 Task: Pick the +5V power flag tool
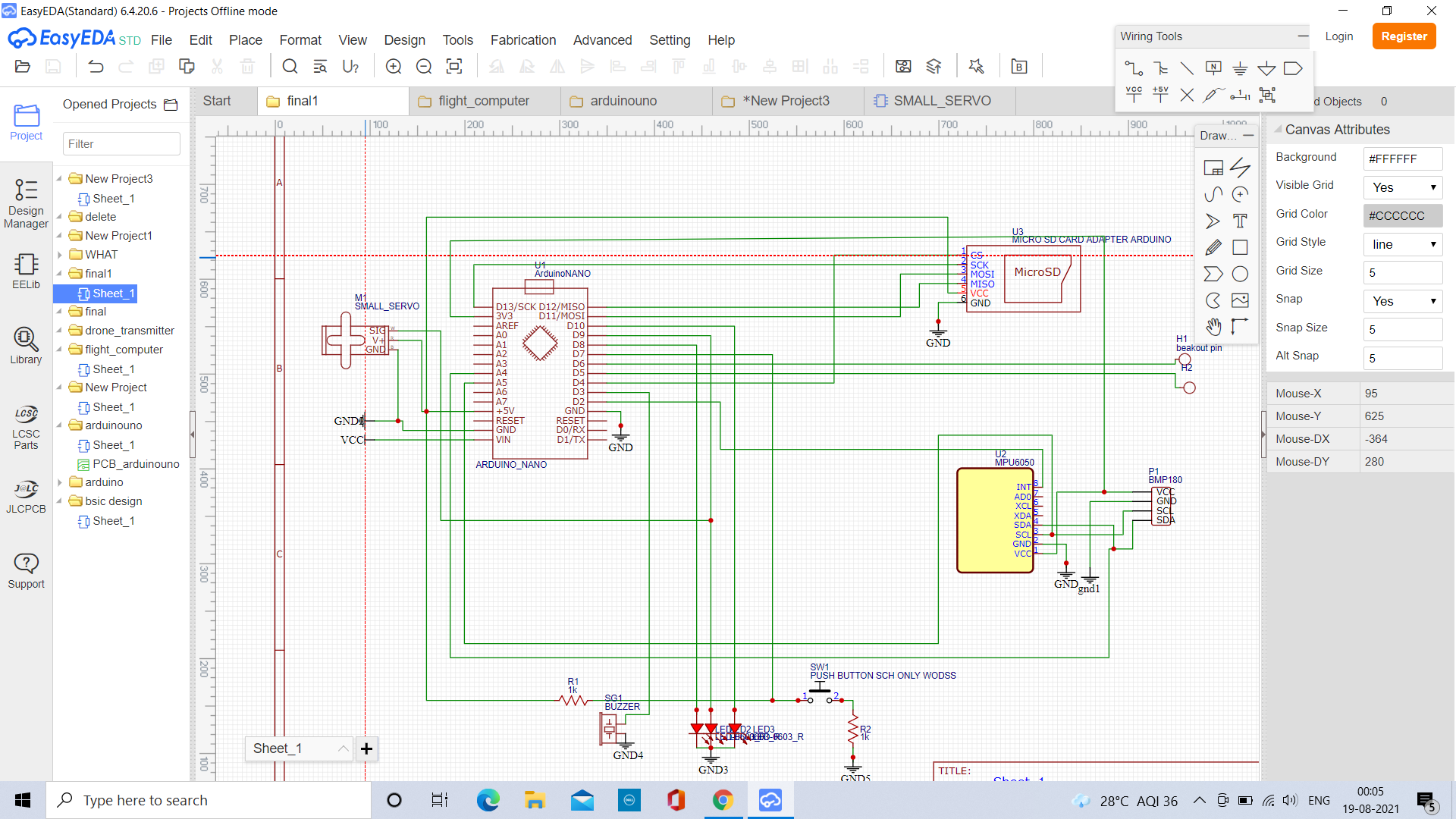tap(1160, 94)
